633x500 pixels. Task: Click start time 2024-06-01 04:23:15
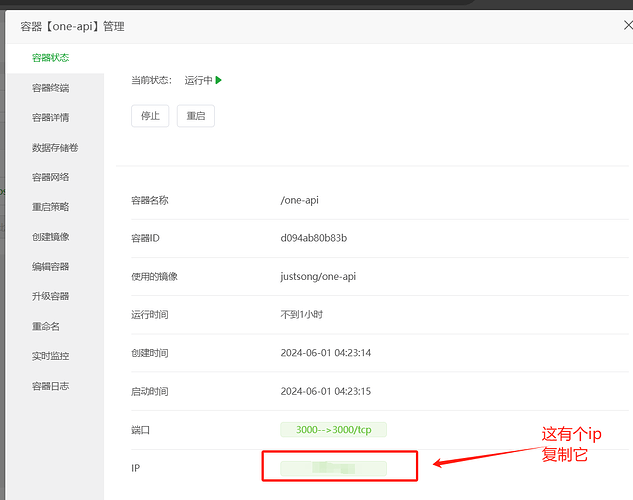(x=326, y=391)
